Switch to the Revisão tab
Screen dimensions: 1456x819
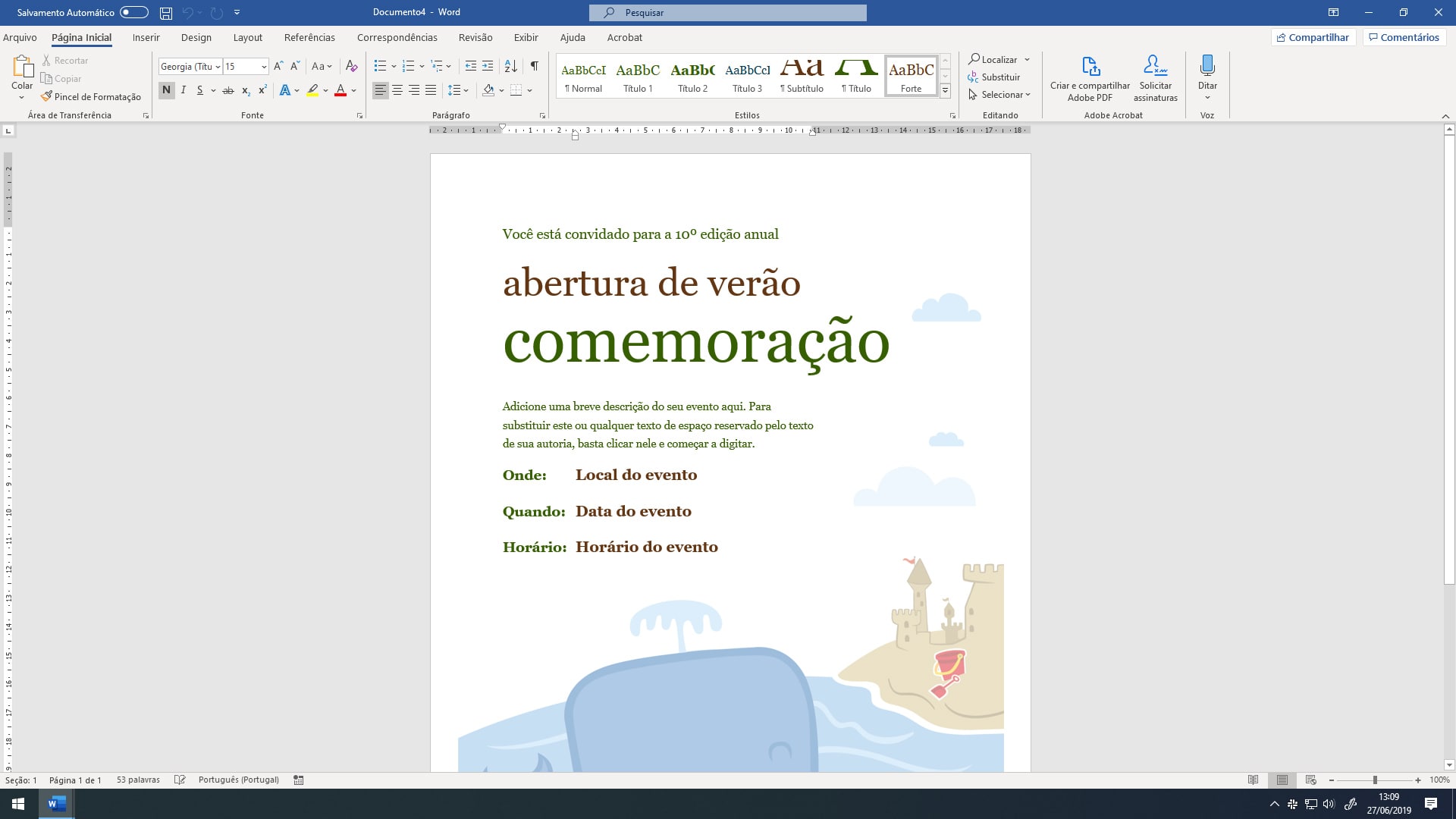click(x=475, y=37)
